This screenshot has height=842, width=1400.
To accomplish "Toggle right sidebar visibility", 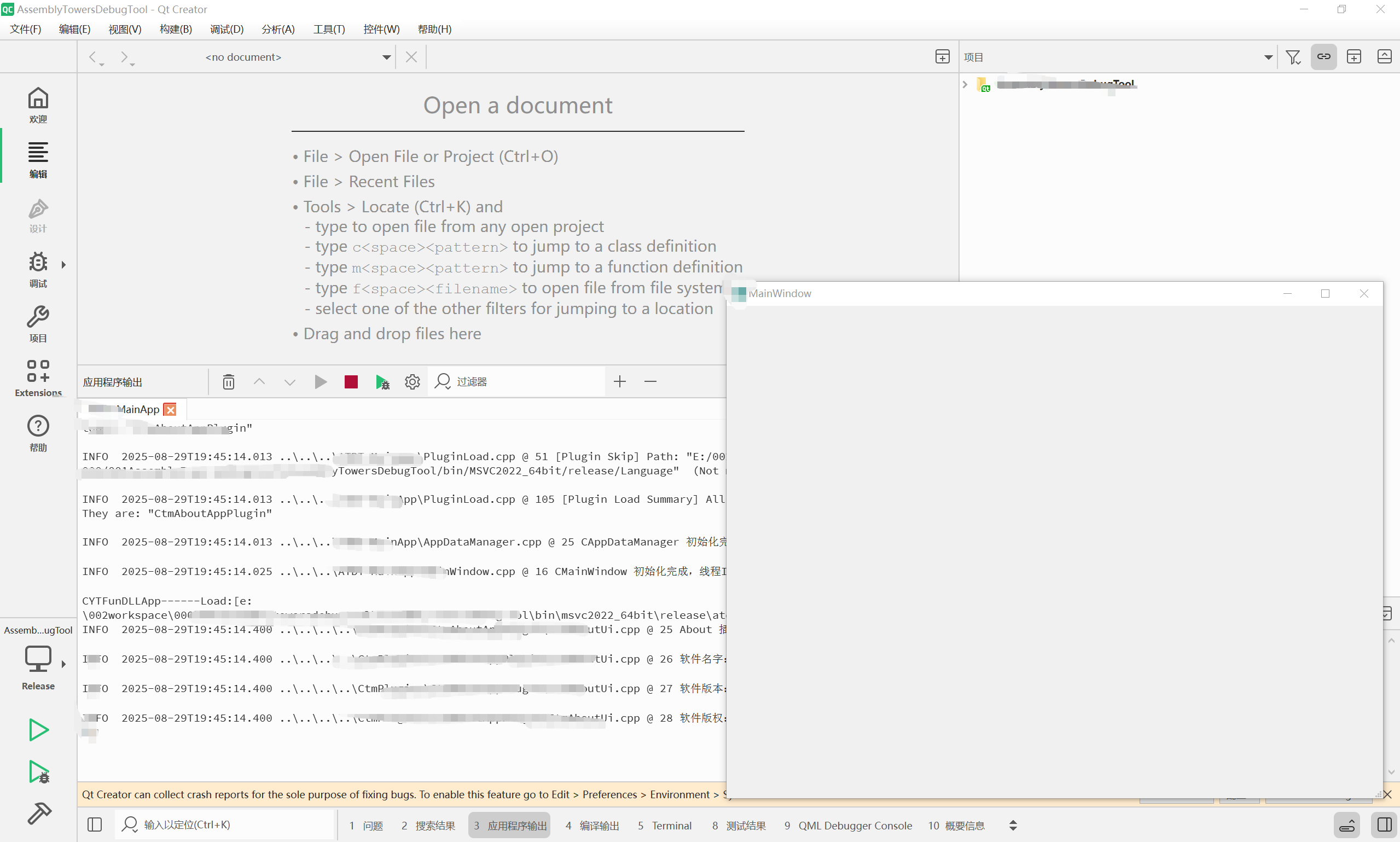I will pyautogui.click(x=1384, y=825).
